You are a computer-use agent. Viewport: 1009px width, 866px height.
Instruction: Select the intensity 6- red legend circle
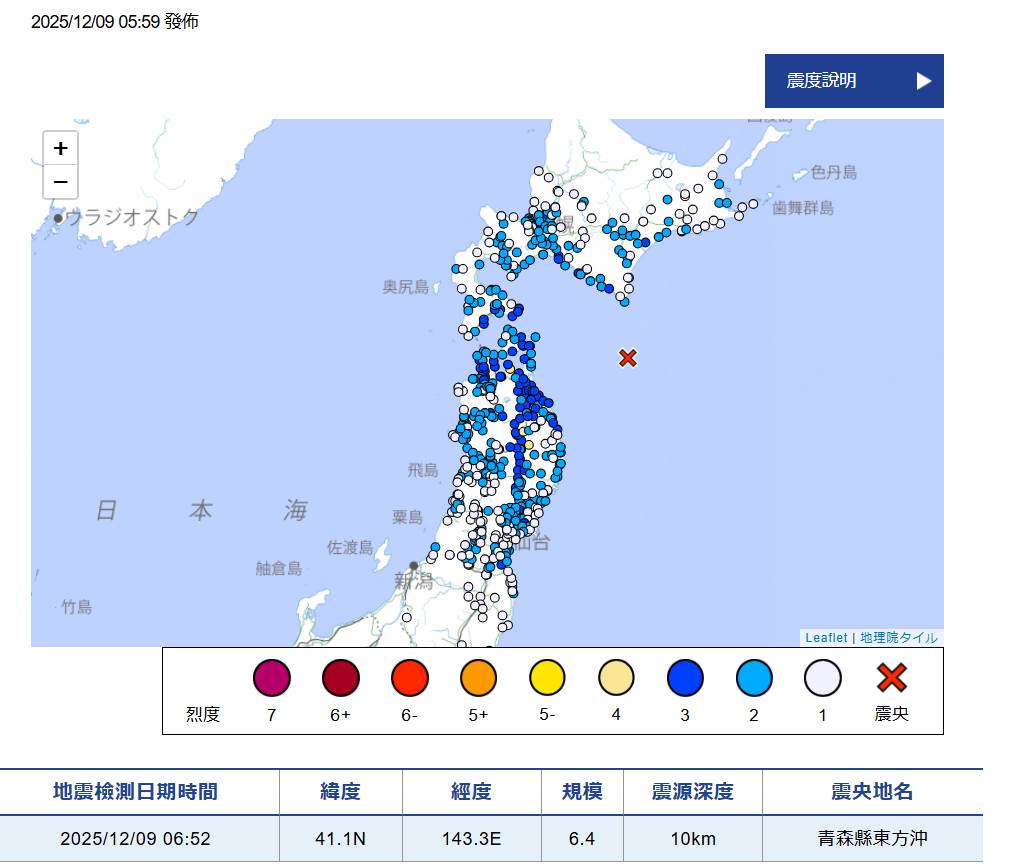point(409,679)
